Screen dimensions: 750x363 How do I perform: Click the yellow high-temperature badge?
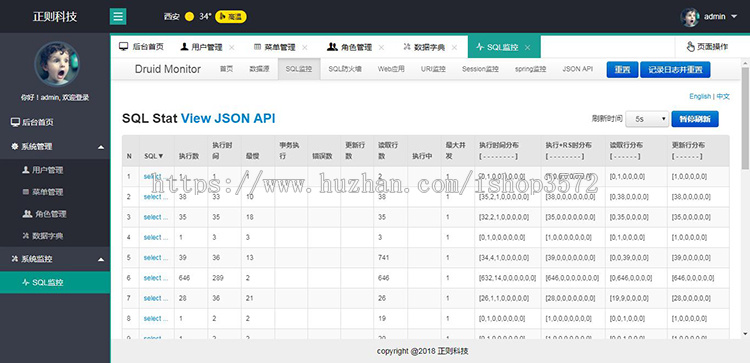pyautogui.click(x=231, y=17)
